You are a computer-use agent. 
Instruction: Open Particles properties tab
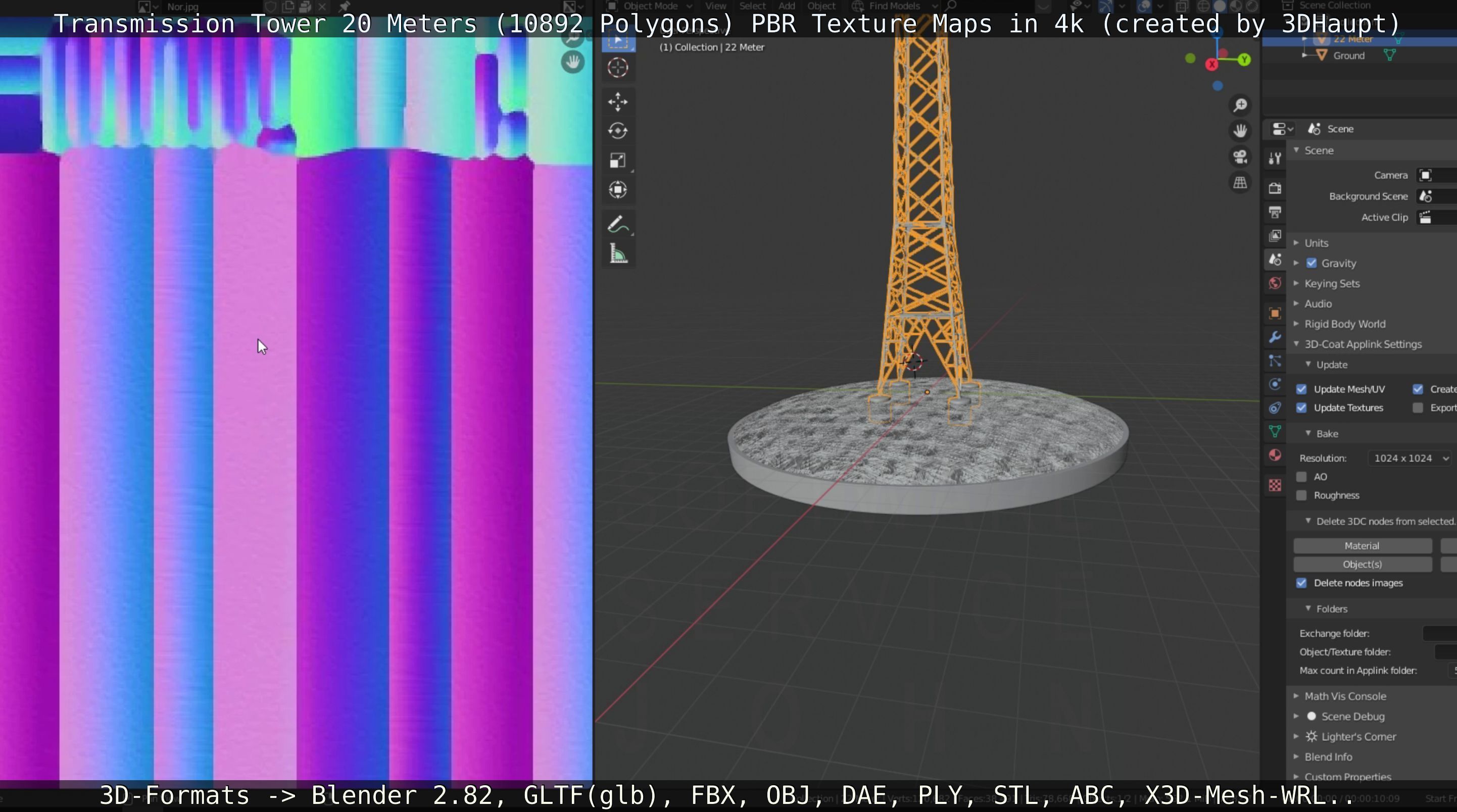(x=1275, y=361)
